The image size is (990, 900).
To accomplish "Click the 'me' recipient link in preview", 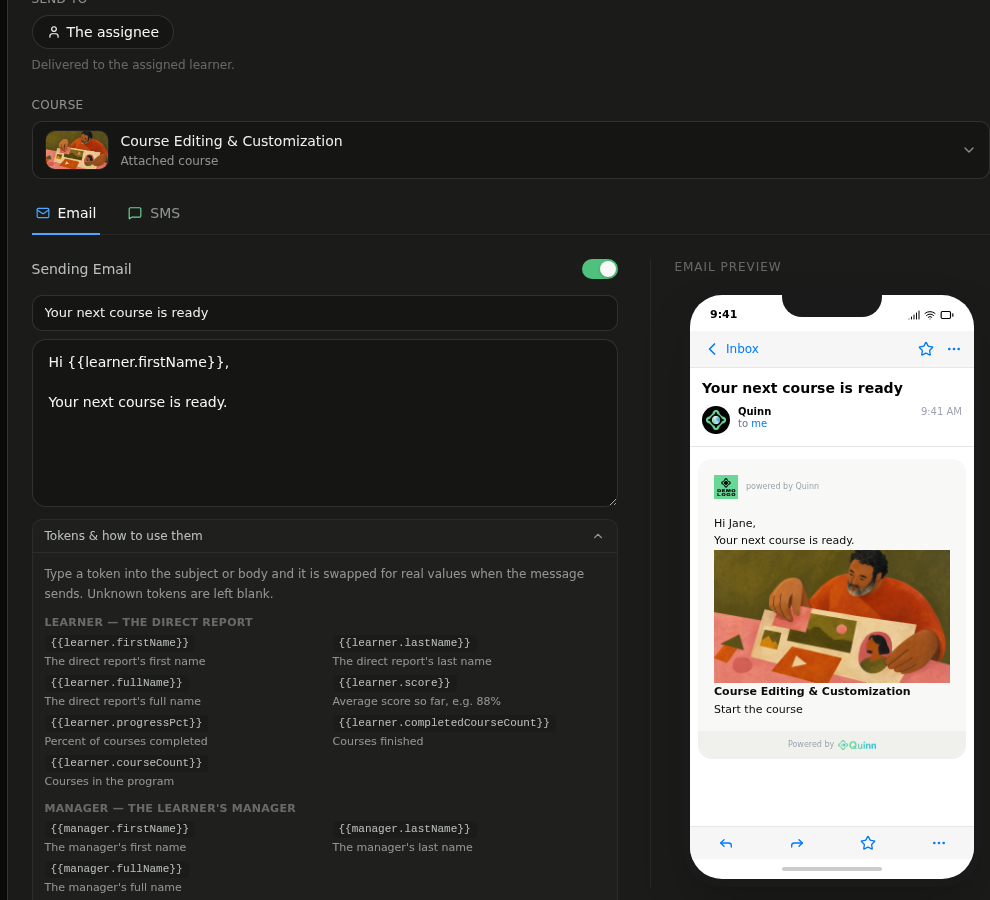I will (758, 424).
